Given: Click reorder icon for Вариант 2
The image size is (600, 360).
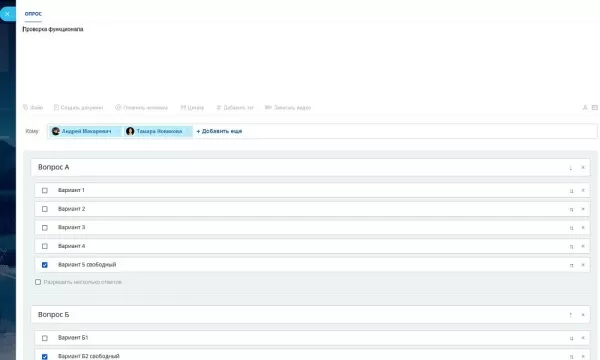Looking at the screenshot, I should tap(571, 209).
